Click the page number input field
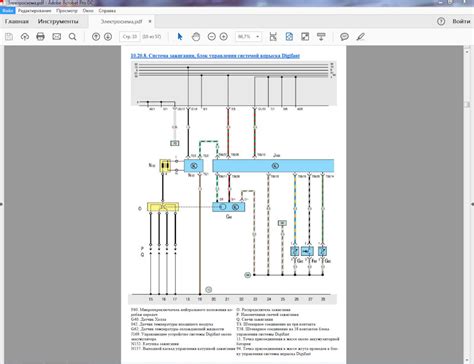Image resolution: width=474 pixels, height=364 pixels. (x=130, y=37)
